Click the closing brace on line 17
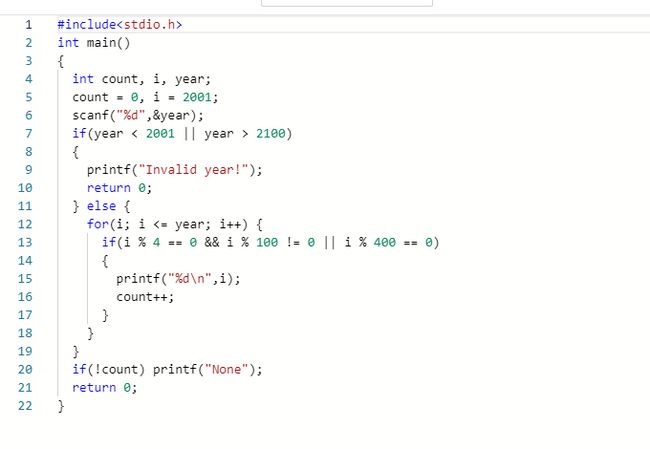 point(105,315)
